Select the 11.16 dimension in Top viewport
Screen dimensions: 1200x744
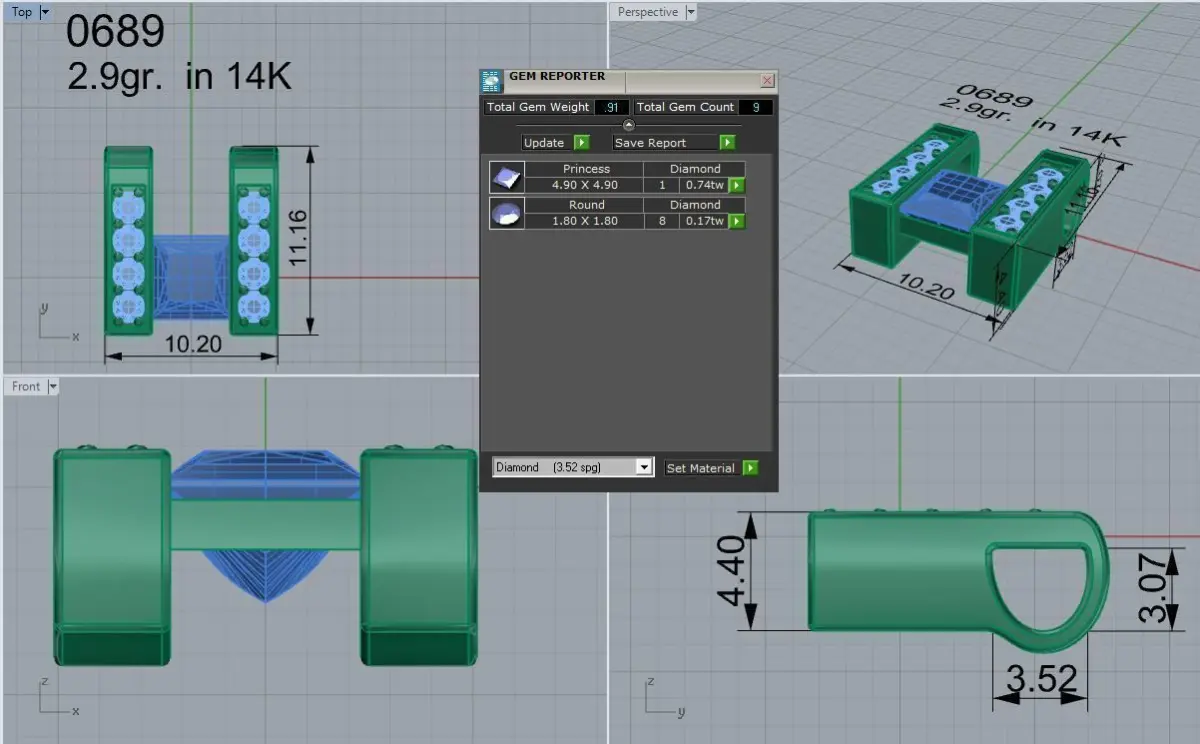296,237
